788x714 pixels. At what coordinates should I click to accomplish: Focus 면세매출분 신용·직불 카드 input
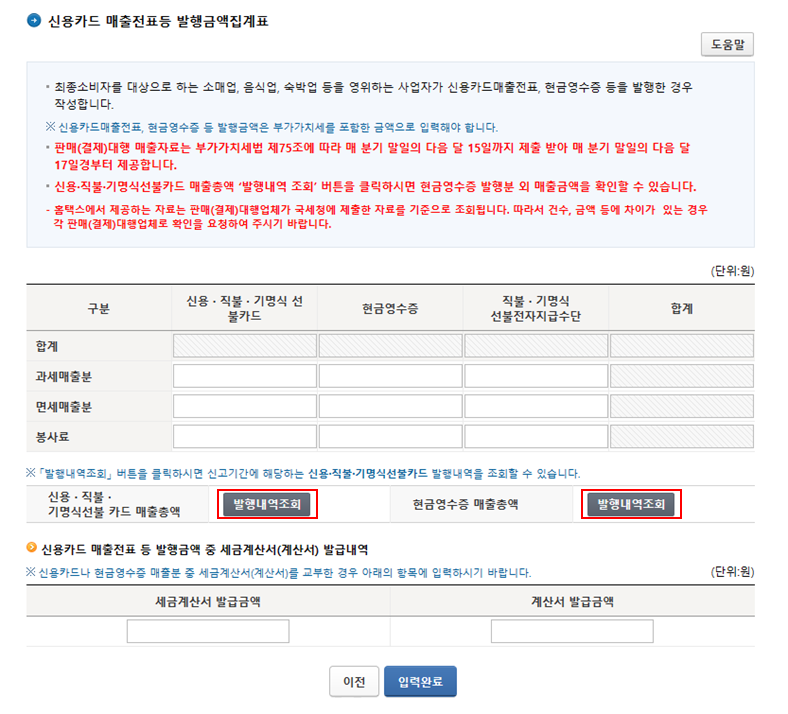coord(245,406)
